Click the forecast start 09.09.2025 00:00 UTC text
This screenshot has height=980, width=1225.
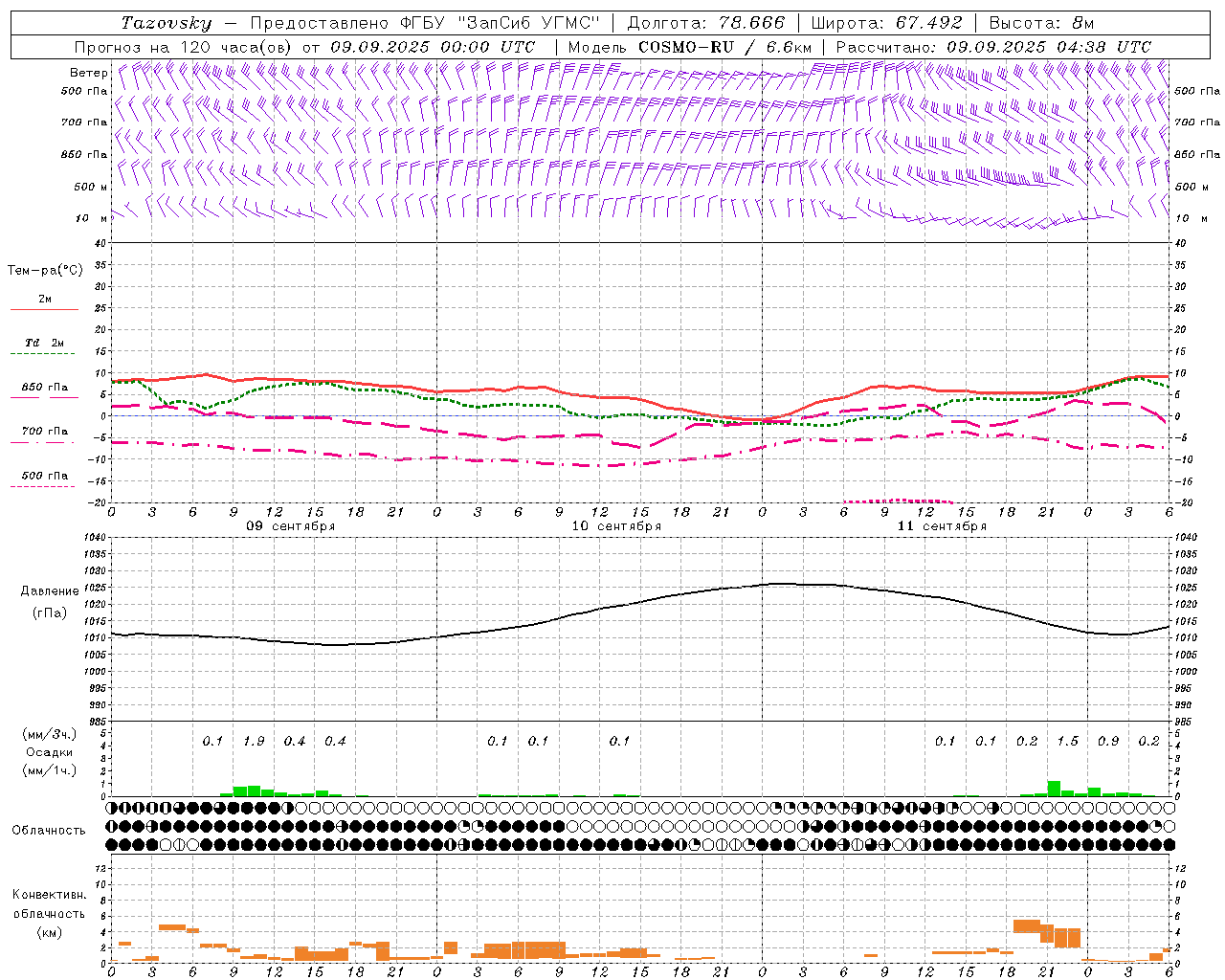tap(433, 47)
